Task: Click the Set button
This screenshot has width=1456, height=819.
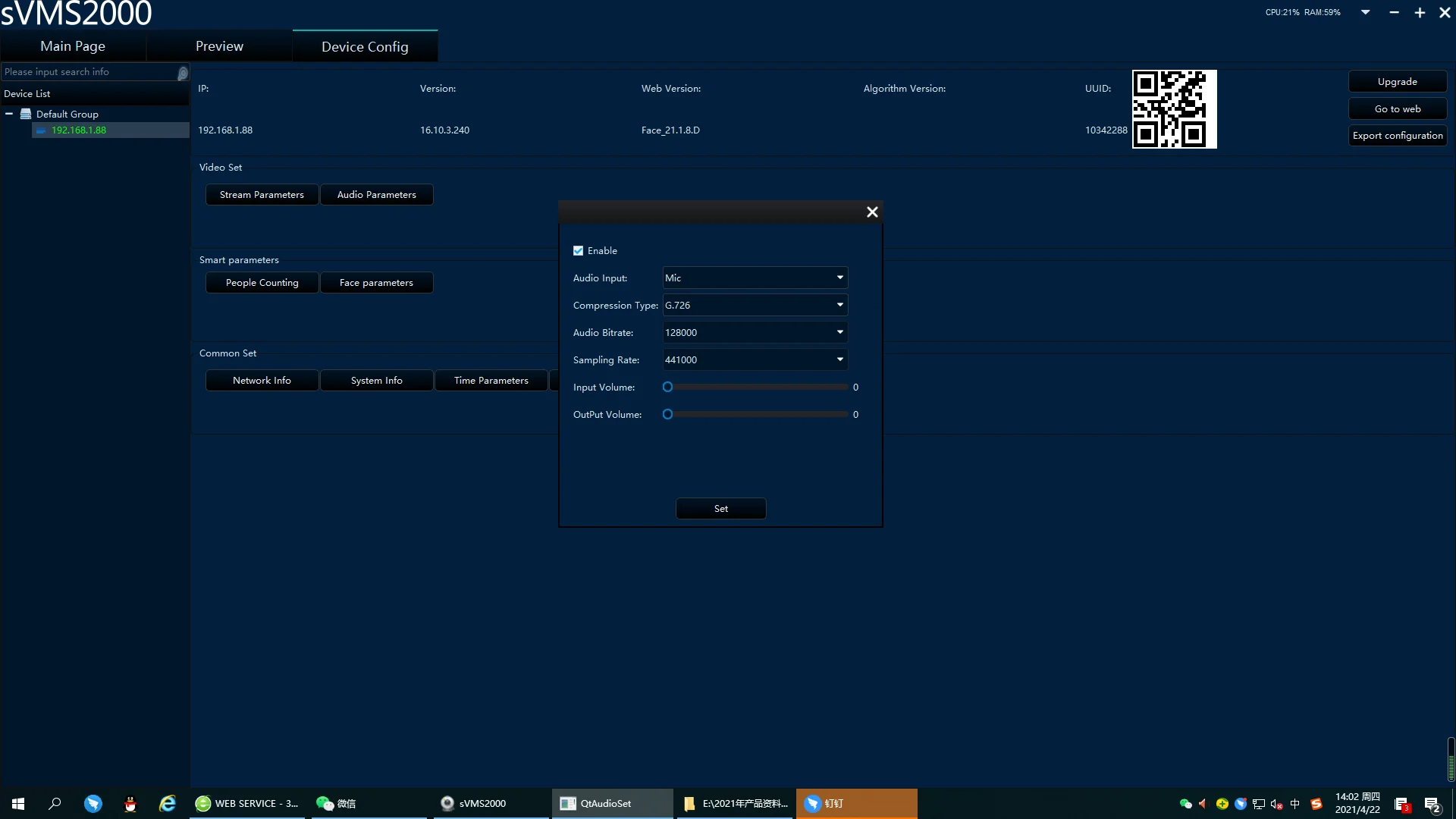Action: point(720,509)
